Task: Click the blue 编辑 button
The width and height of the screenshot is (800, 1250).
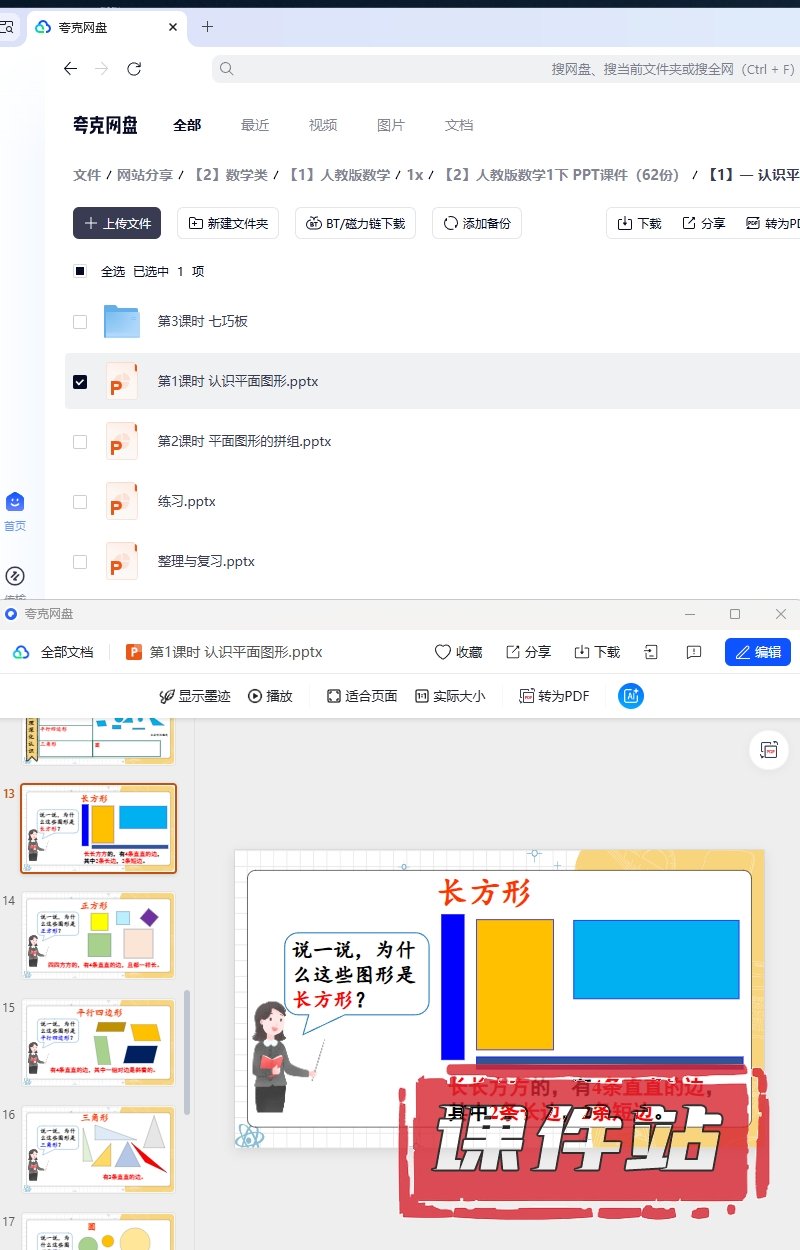Action: [x=757, y=652]
